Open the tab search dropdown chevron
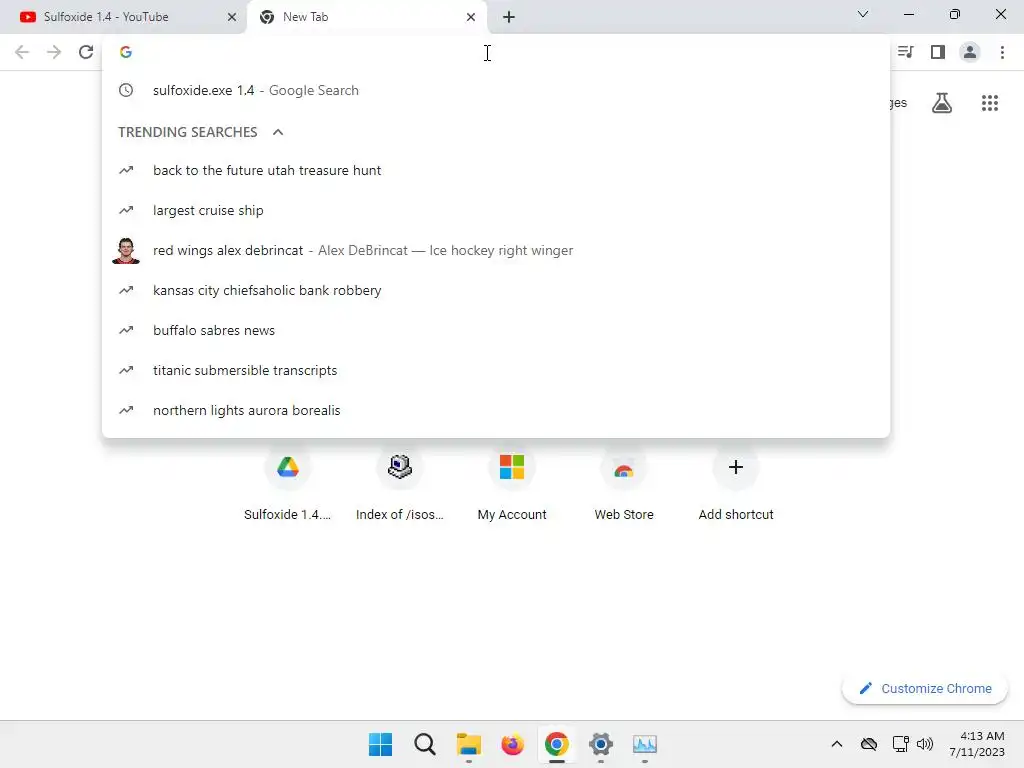The height and width of the screenshot is (768, 1024). click(863, 14)
